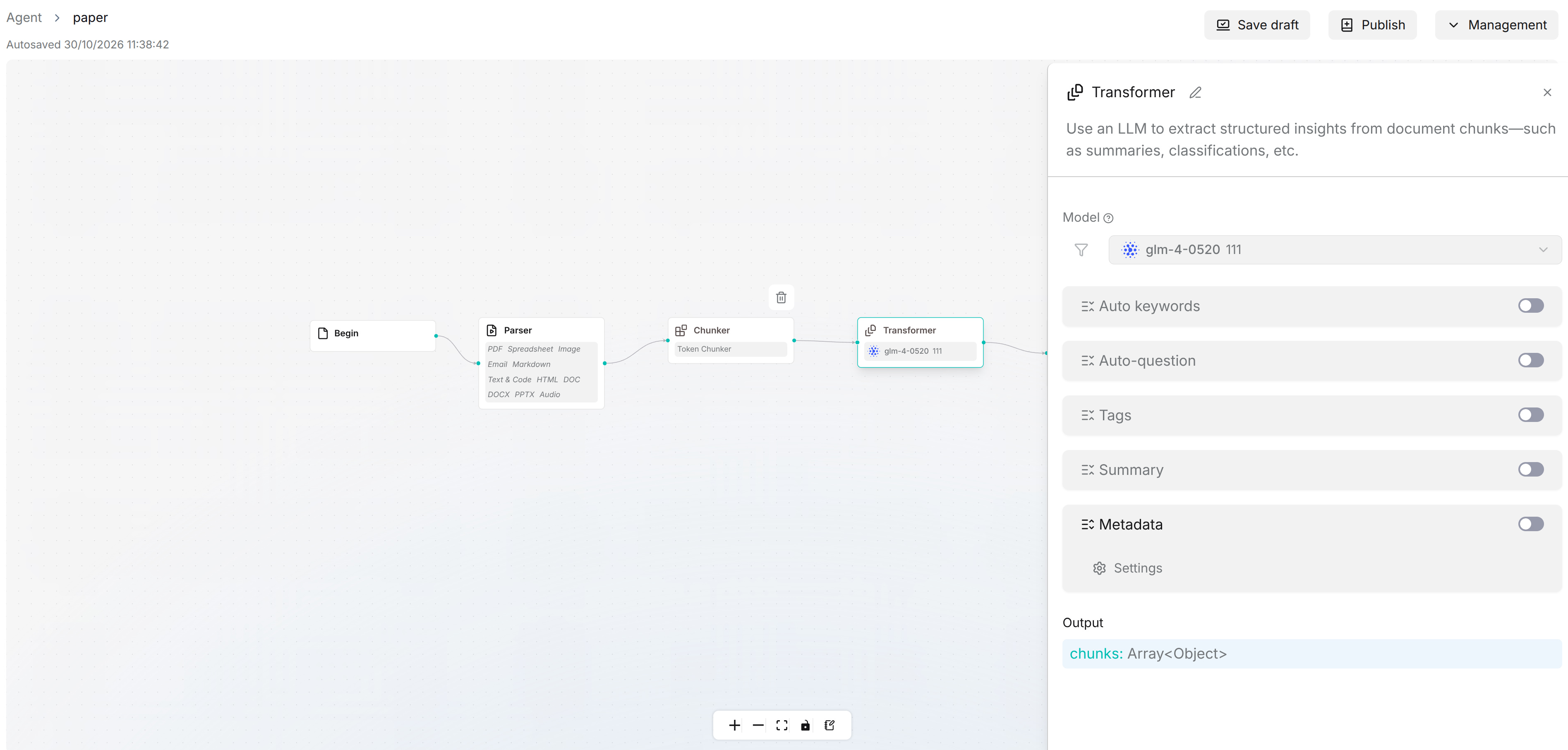The height and width of the screenshot is (750, 1568).
Task: Open Metadata Settings gear
Action: click(1099, 568)
